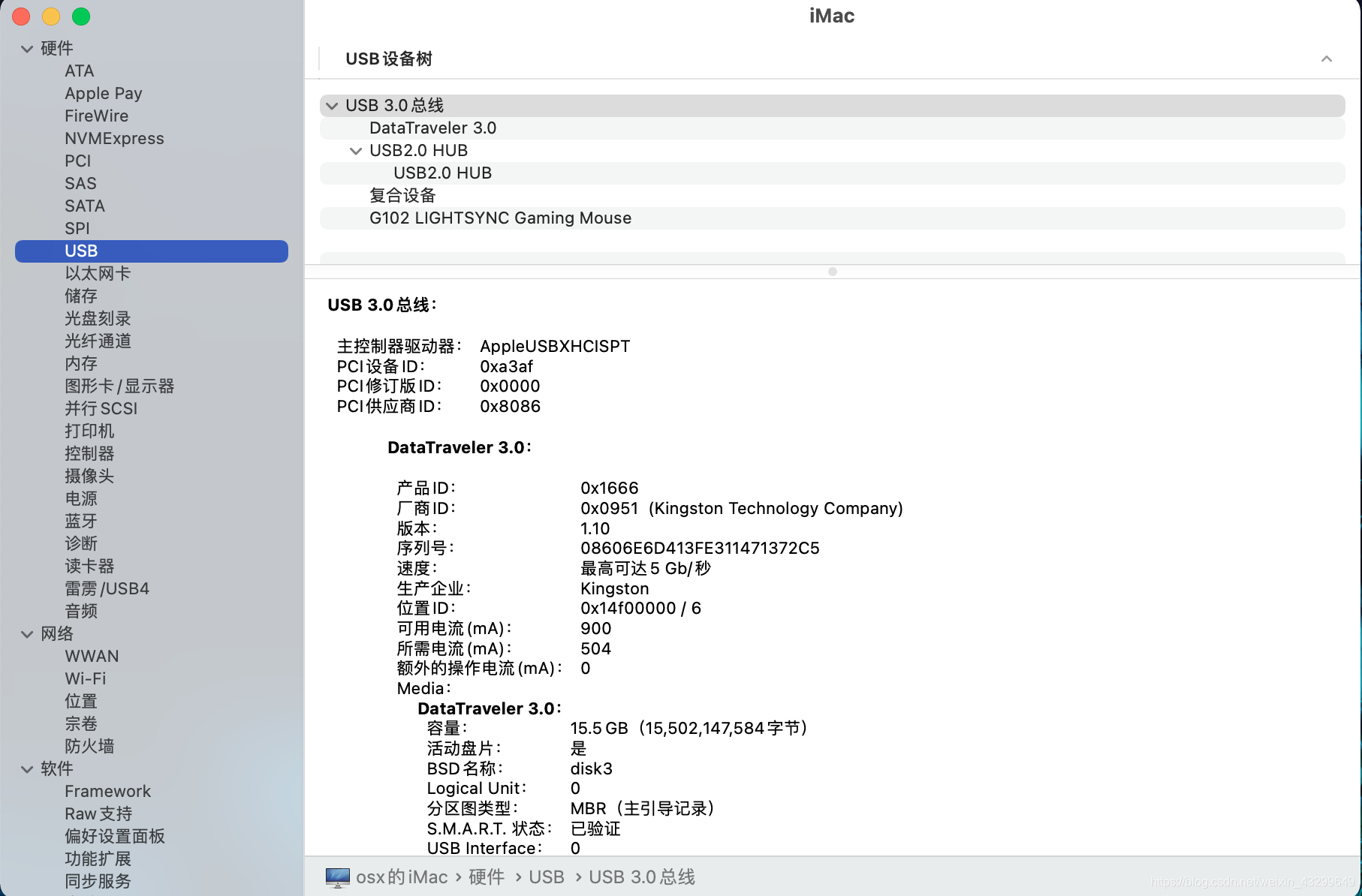
Task: Select 图形卡/显示器 in the sidebar
Action: click(119, 386)
